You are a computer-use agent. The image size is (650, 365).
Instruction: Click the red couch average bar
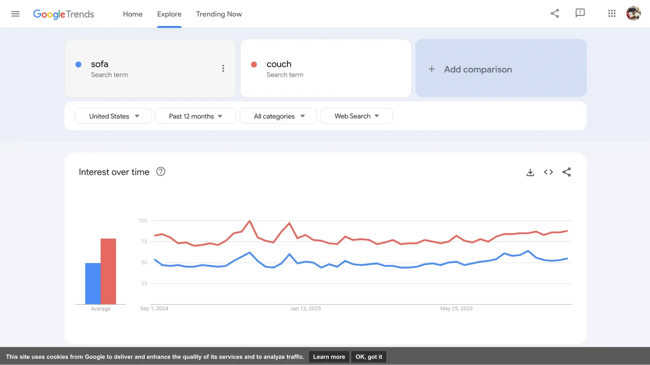(x=108, y=271)
